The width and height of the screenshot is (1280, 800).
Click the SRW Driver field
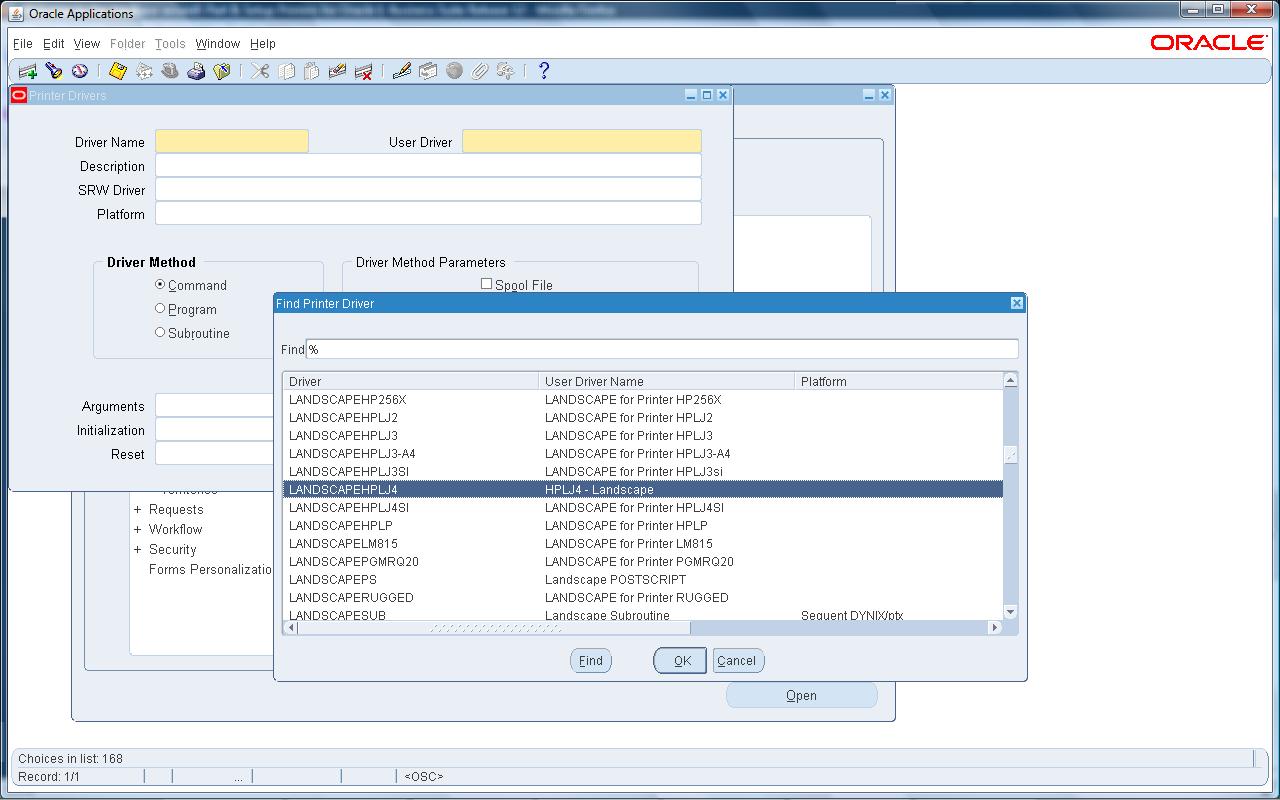pyautogui.click(x=428, y=190)
